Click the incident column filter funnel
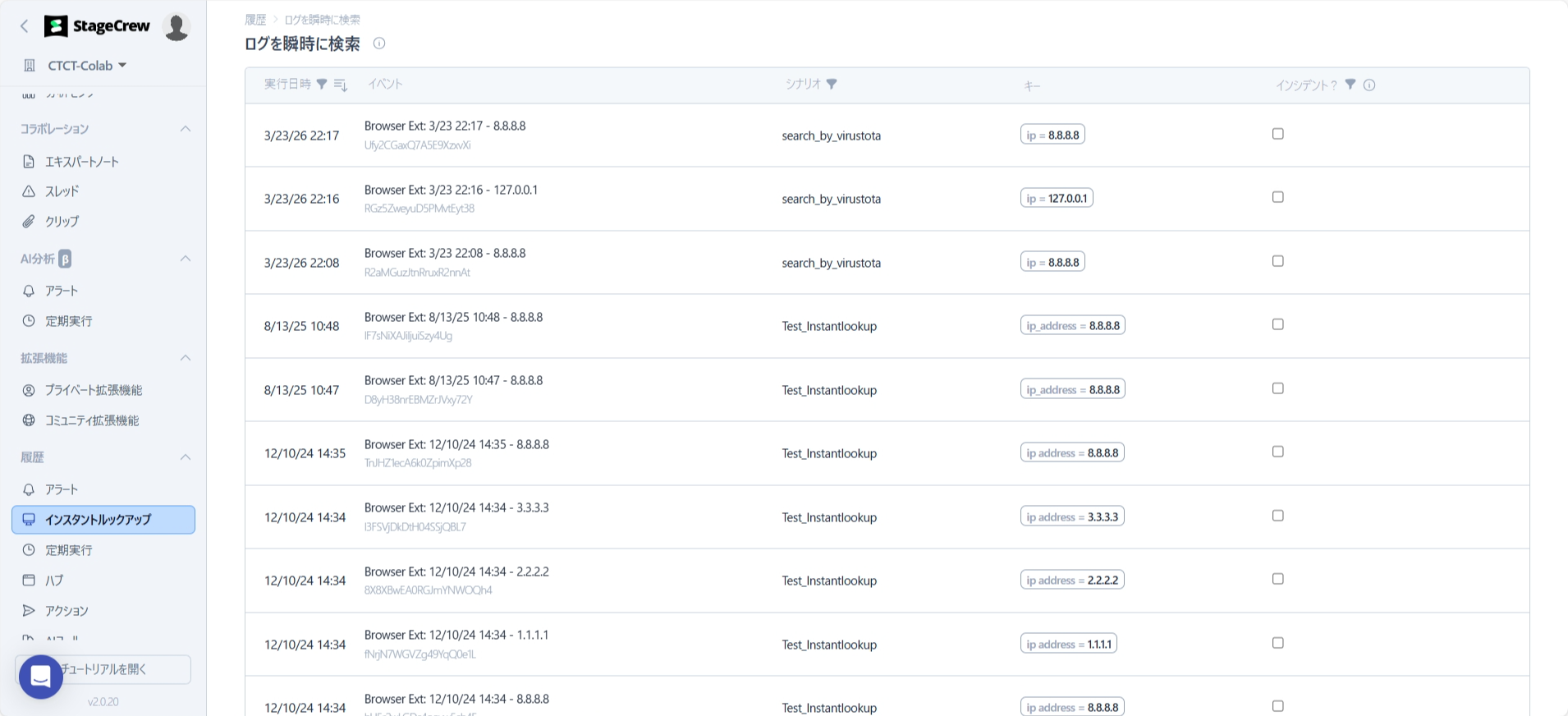Screen dimensions: 1568x716 point(1350,85)
